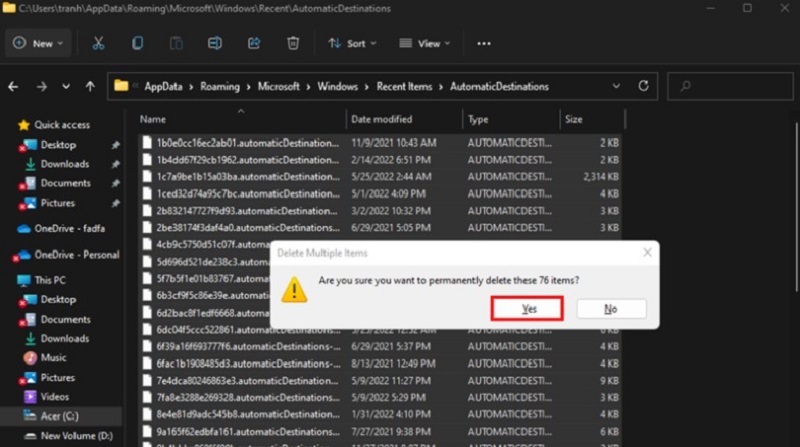Open Videos folder under This PC

coord(55,397)
